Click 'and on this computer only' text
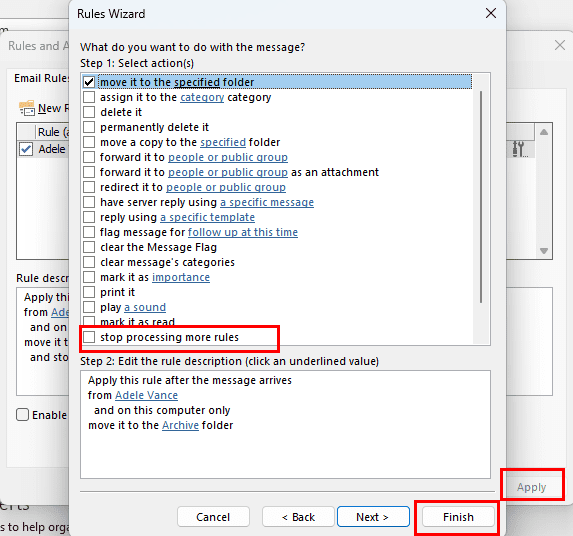573x536 pixels. 162,410
